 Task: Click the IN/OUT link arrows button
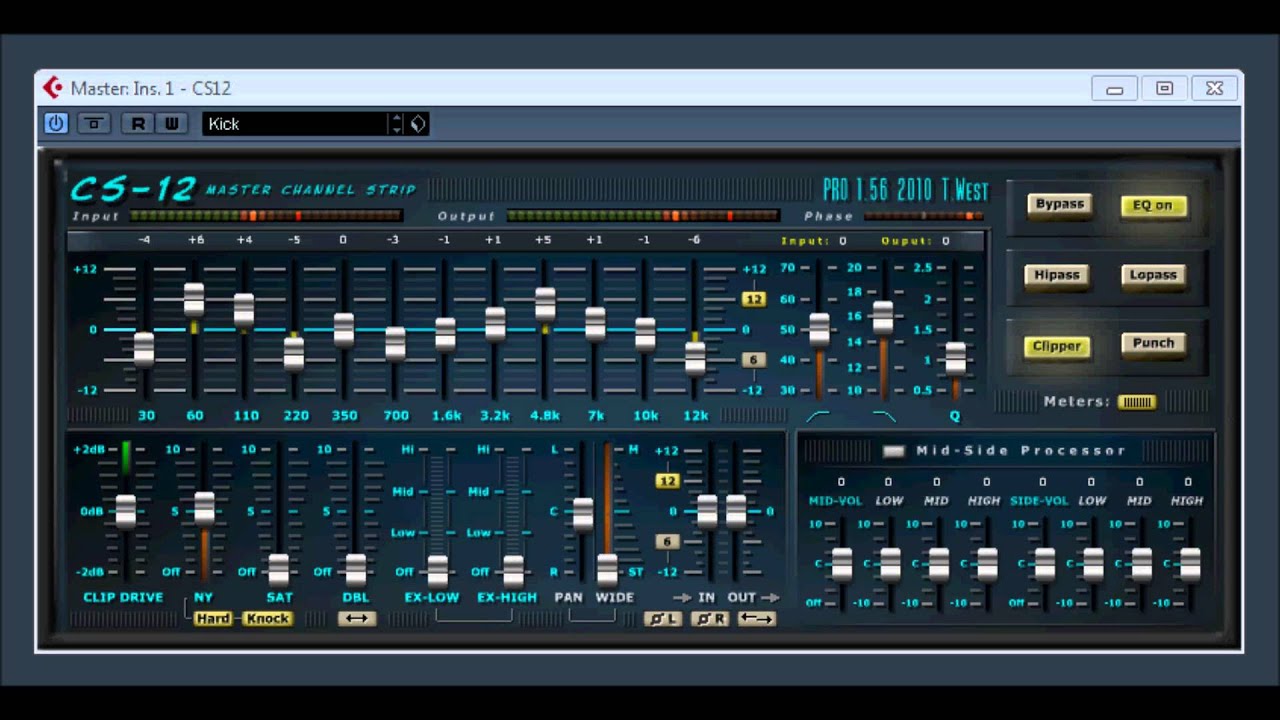pyautogui.click(x=757, y=619)
